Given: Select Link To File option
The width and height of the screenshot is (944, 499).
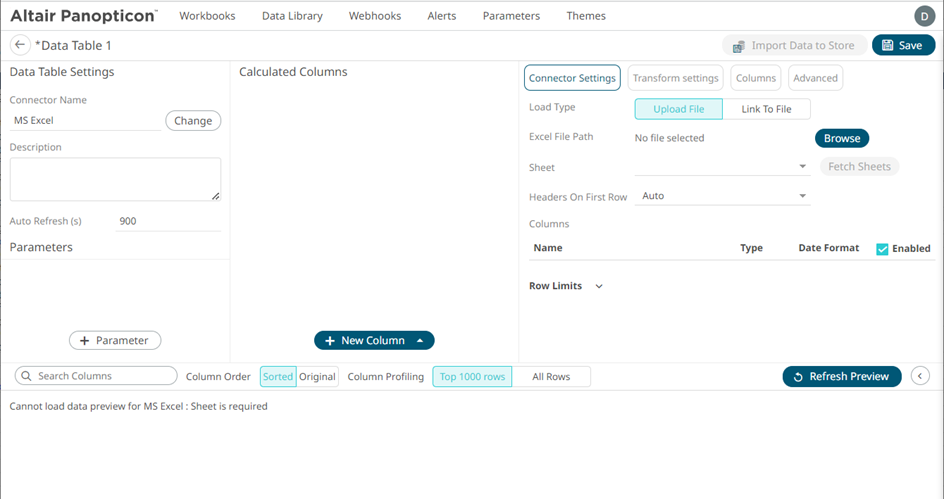Looking at the screenshot, I should 766,109.
